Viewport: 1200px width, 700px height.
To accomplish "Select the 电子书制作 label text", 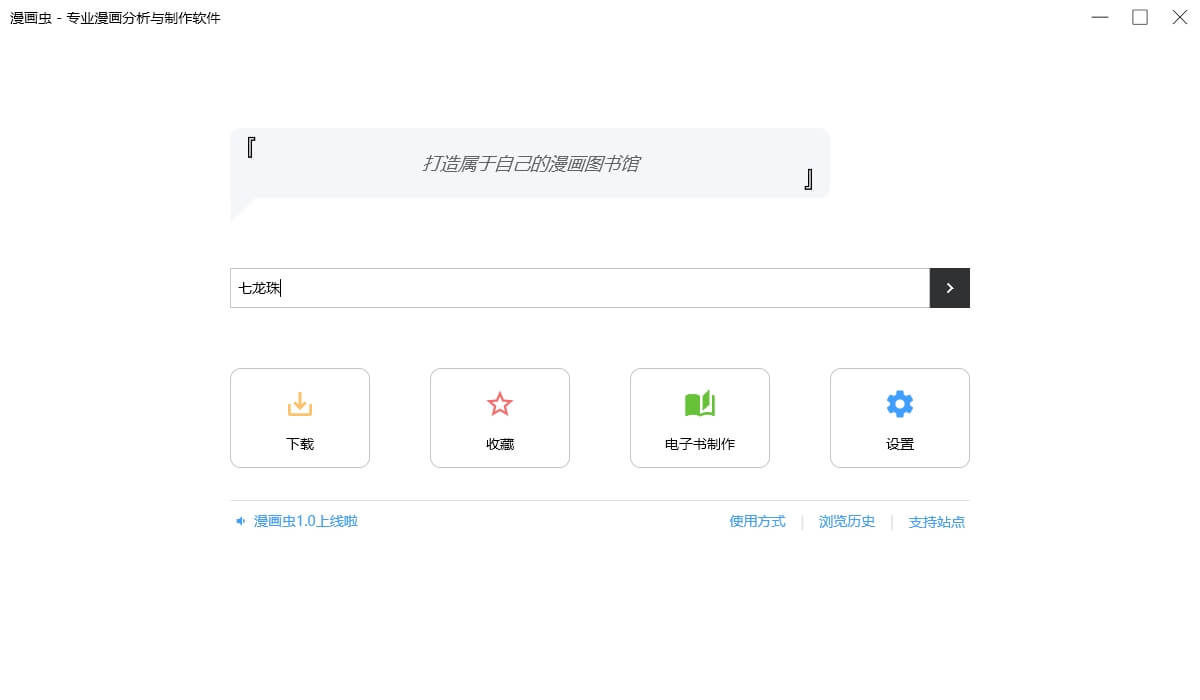I will click(700, 444).
